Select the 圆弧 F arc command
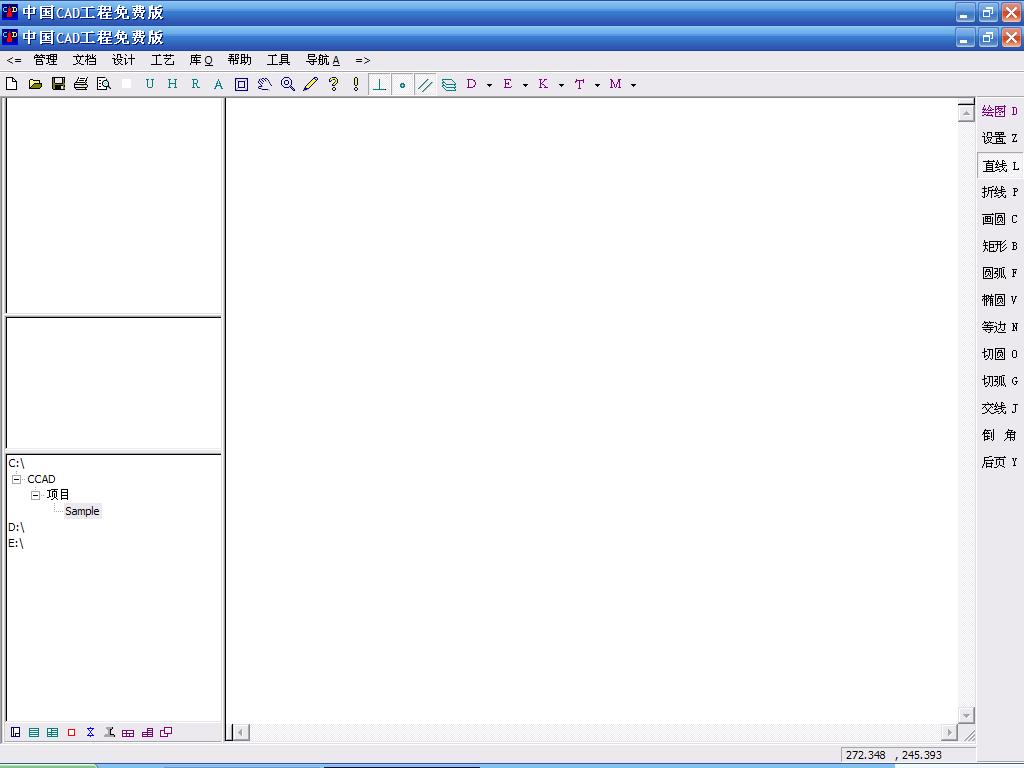Viewport: 1024px width, 768px height. [999, 273]
